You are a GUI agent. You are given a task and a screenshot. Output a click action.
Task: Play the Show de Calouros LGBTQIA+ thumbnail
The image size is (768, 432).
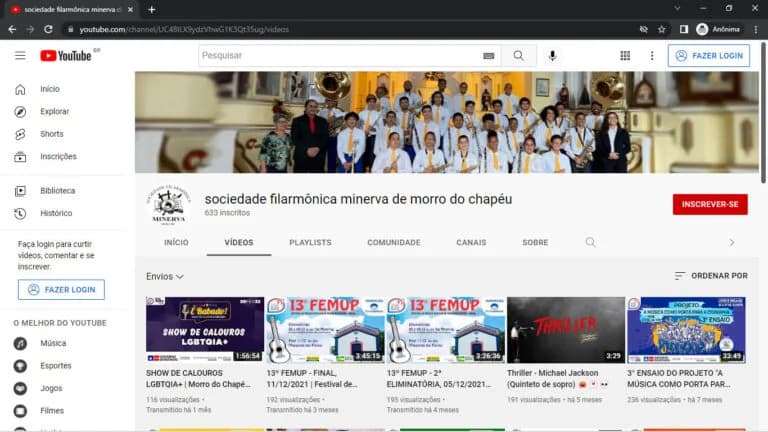click(205, 330)
